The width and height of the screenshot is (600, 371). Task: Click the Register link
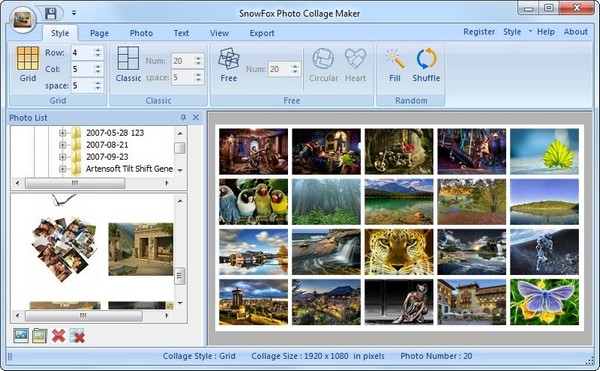point(479,32)
